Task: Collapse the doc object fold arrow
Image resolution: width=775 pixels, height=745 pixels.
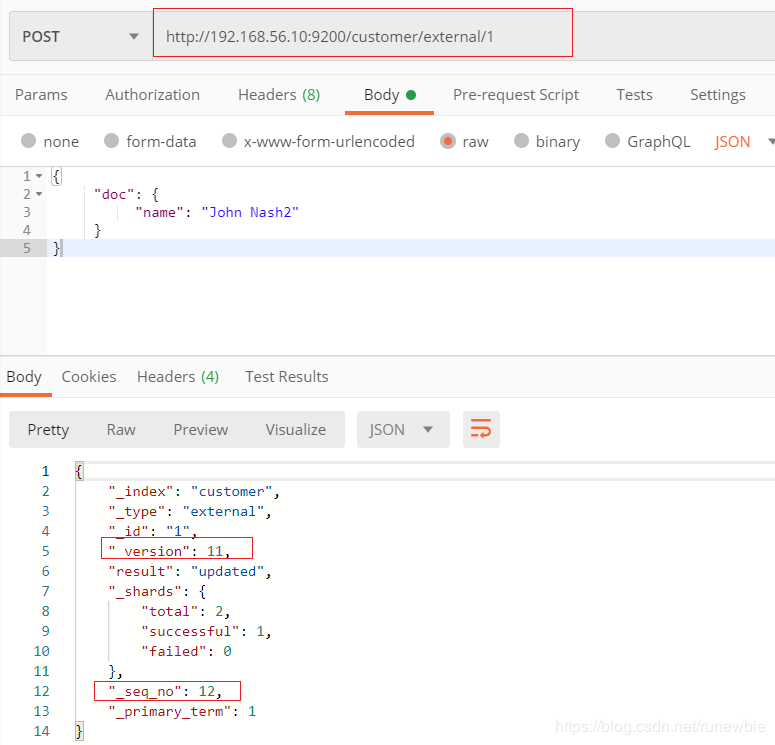Action: tap(39, 194)
